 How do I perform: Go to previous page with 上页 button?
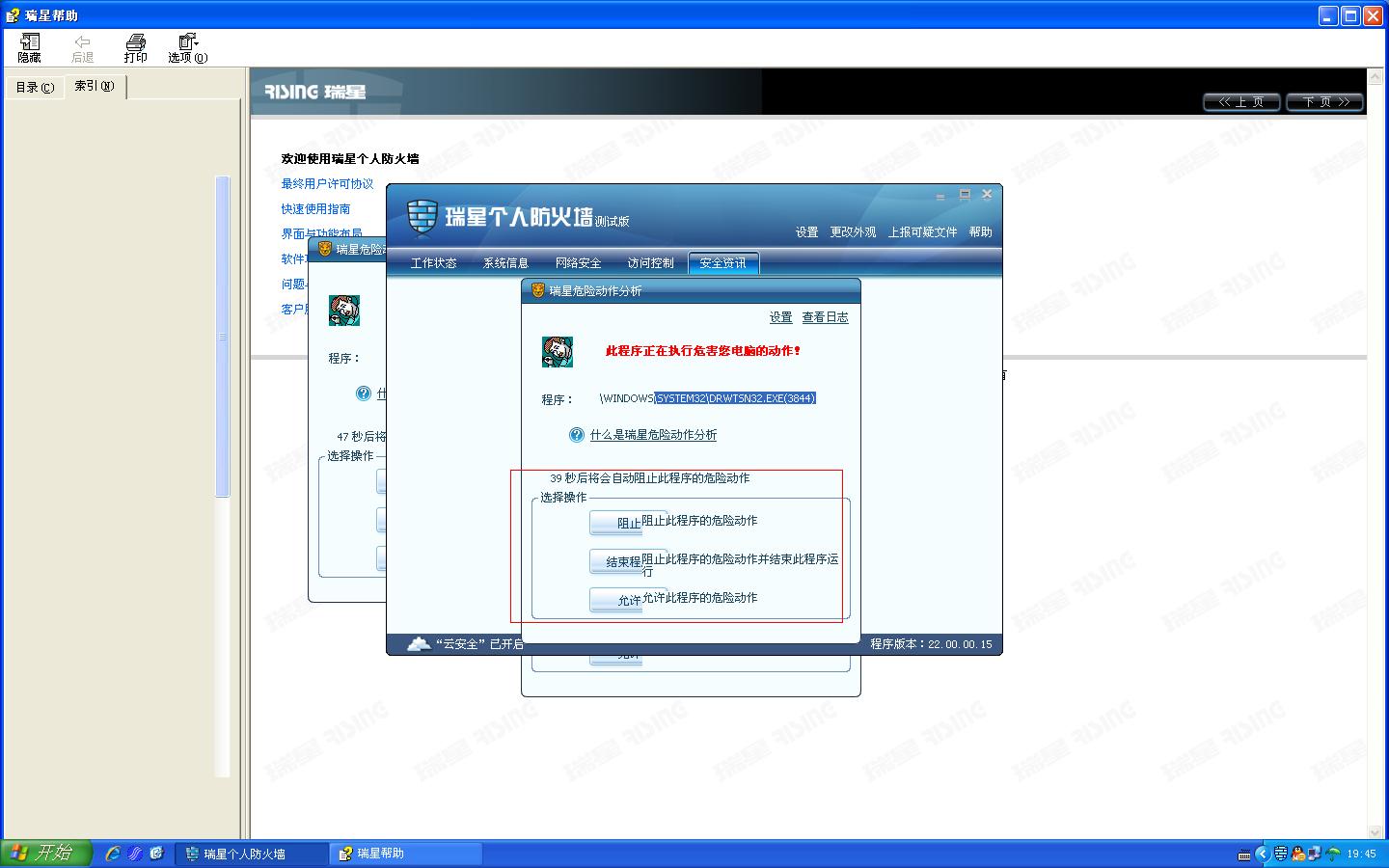pos(1241,102)
